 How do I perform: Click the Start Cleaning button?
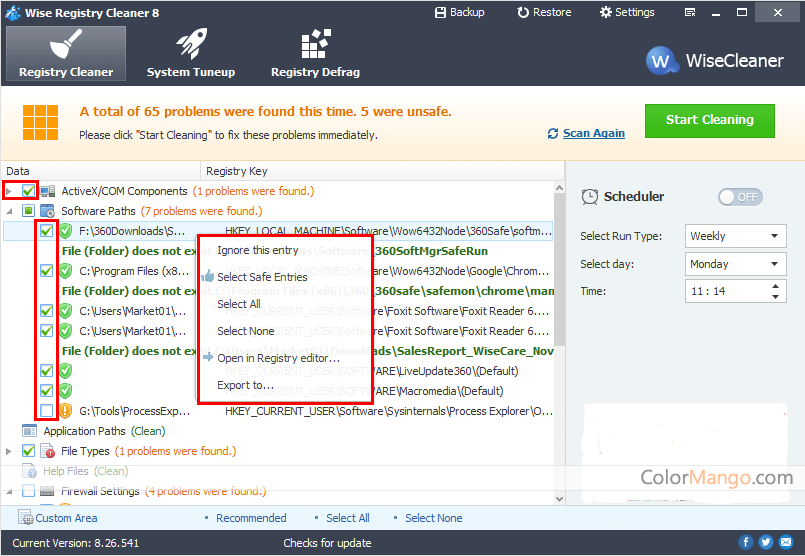709,120
